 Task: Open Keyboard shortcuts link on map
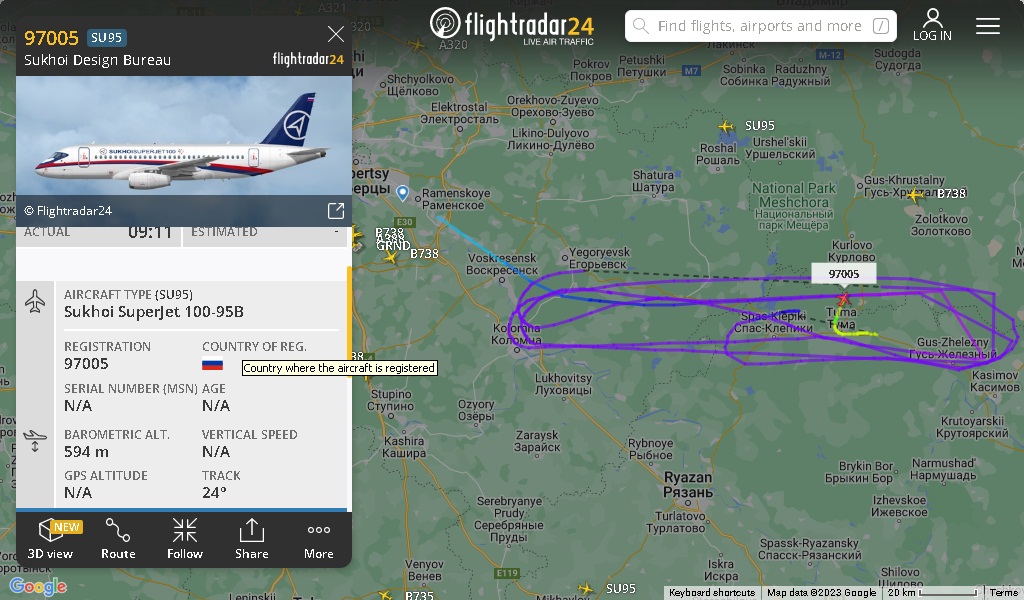tap(712, 592)
